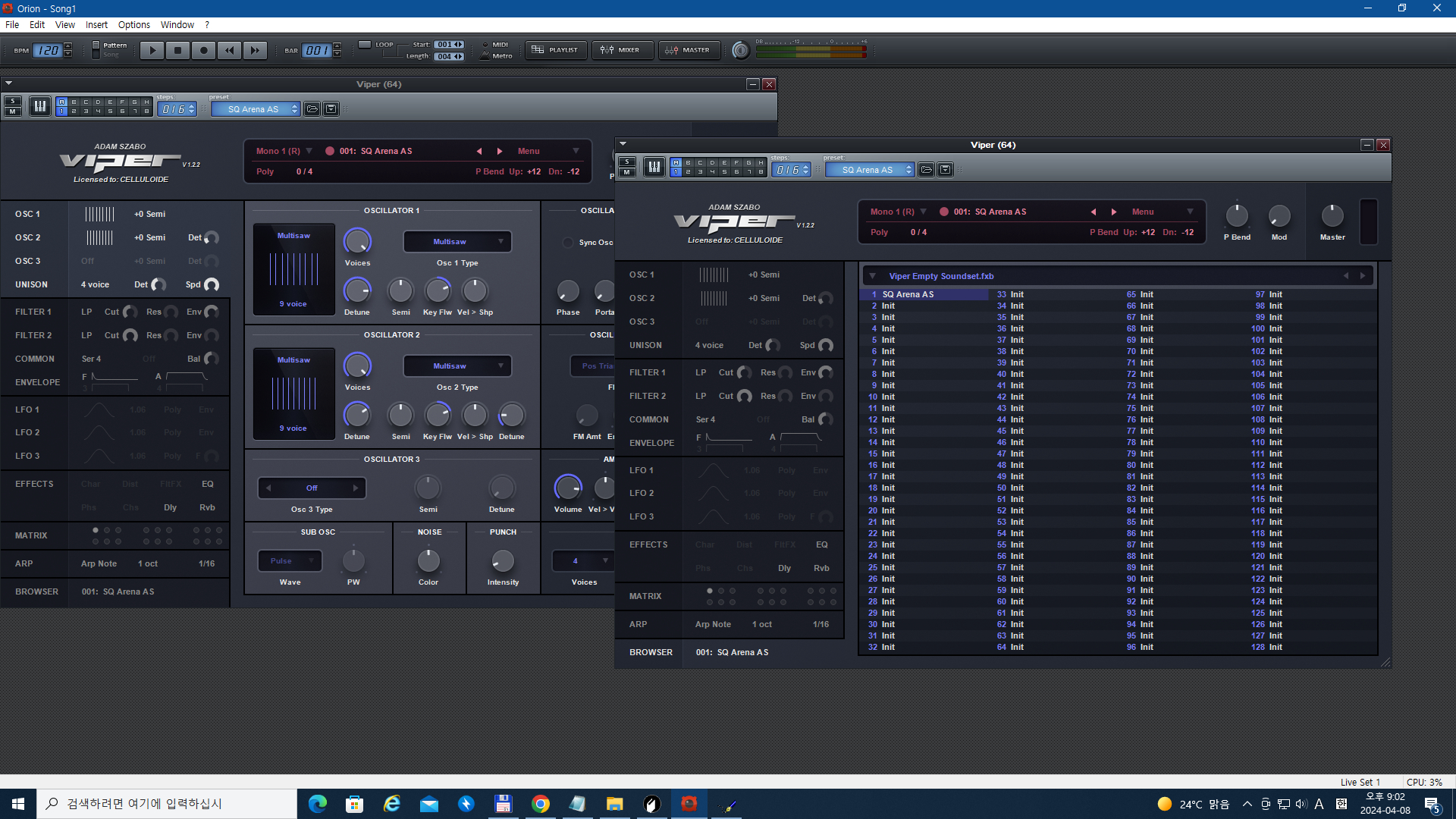Click the transport Record button
This screenshot has width=1456, height=819.
point(203,50)
